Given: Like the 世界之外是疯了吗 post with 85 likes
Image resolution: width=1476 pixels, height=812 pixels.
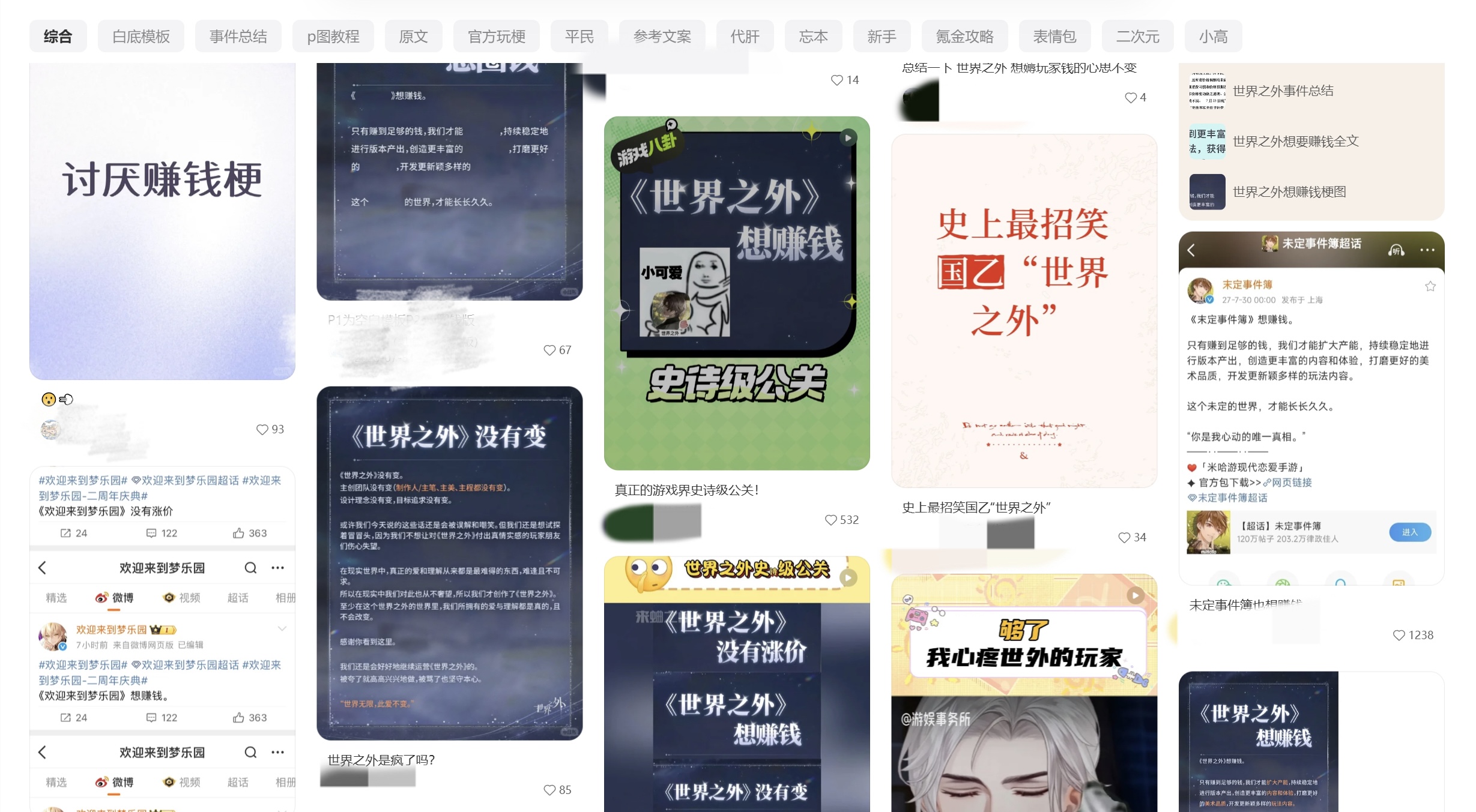Looking at the screenshot, I should click(x=549, y=790).
